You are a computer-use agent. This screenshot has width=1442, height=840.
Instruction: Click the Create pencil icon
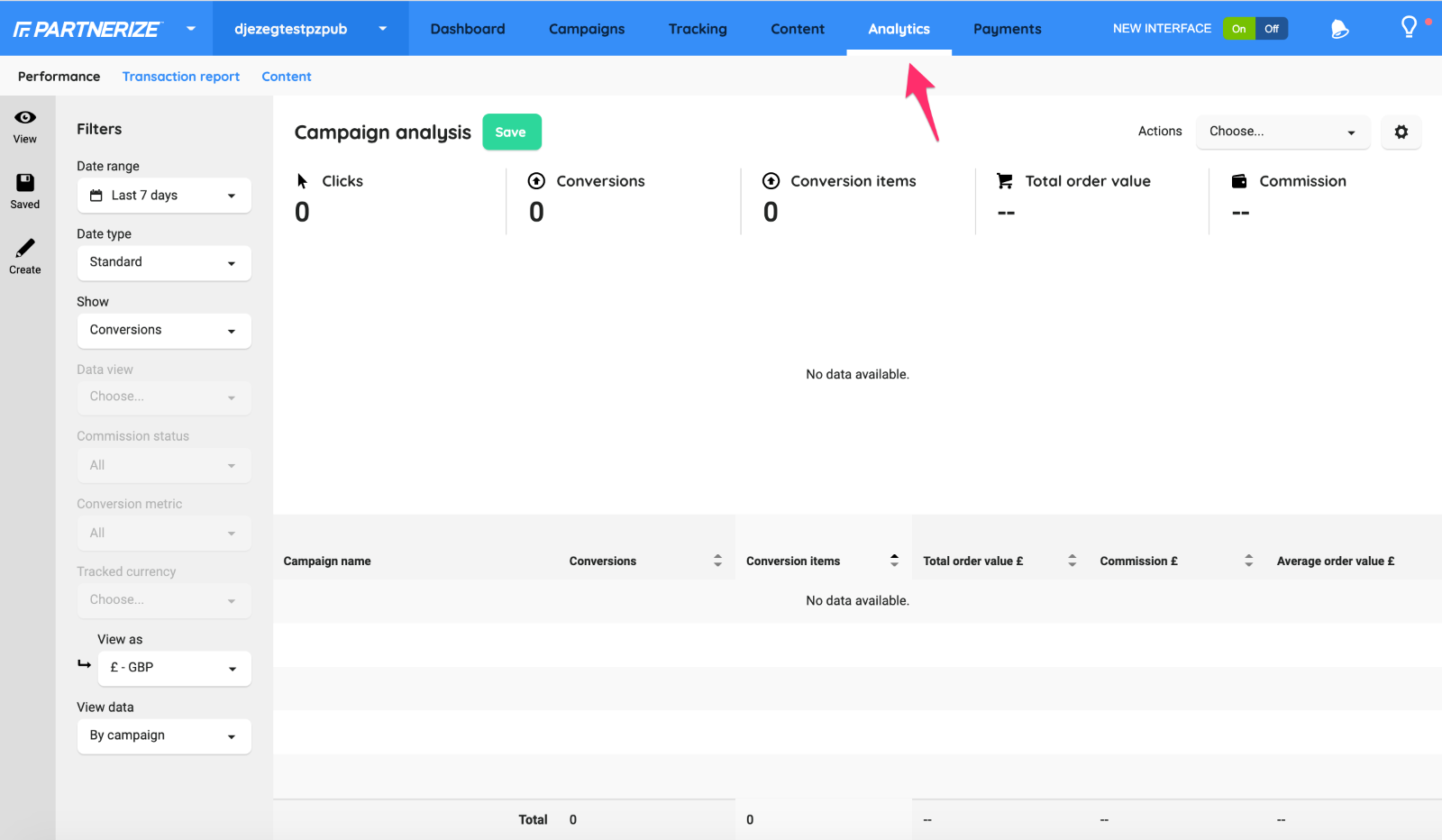[25, 248]
